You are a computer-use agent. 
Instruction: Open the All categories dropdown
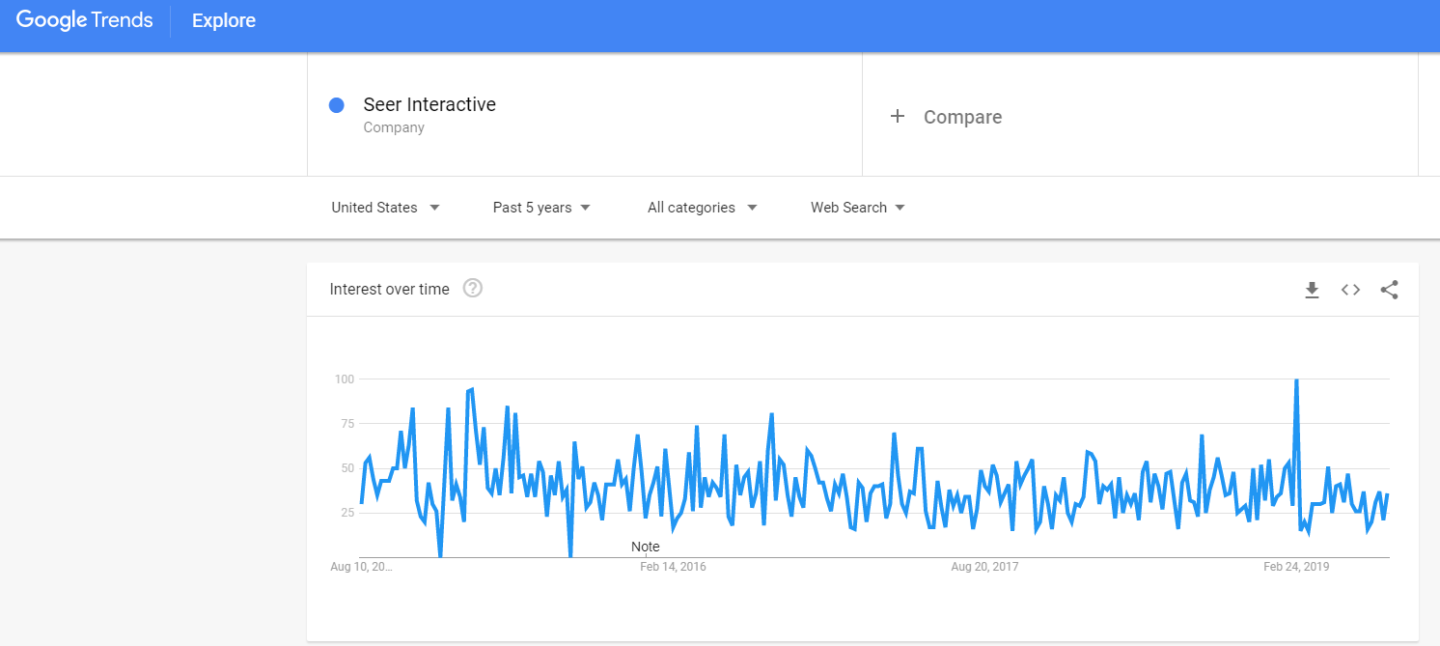coord(701,208)
